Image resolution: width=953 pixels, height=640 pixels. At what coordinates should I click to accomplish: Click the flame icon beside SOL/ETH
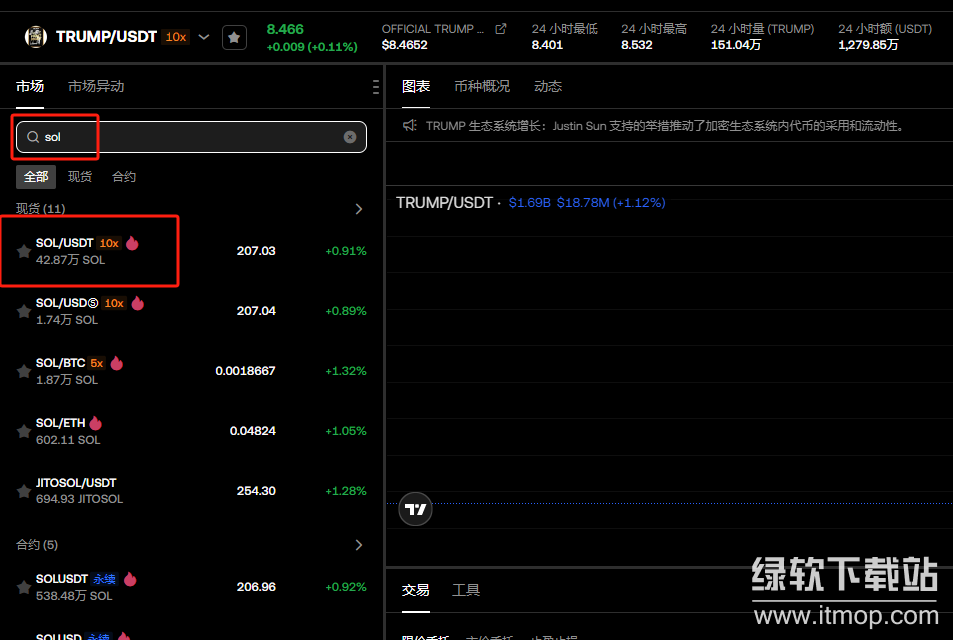(x=96, y=423)
